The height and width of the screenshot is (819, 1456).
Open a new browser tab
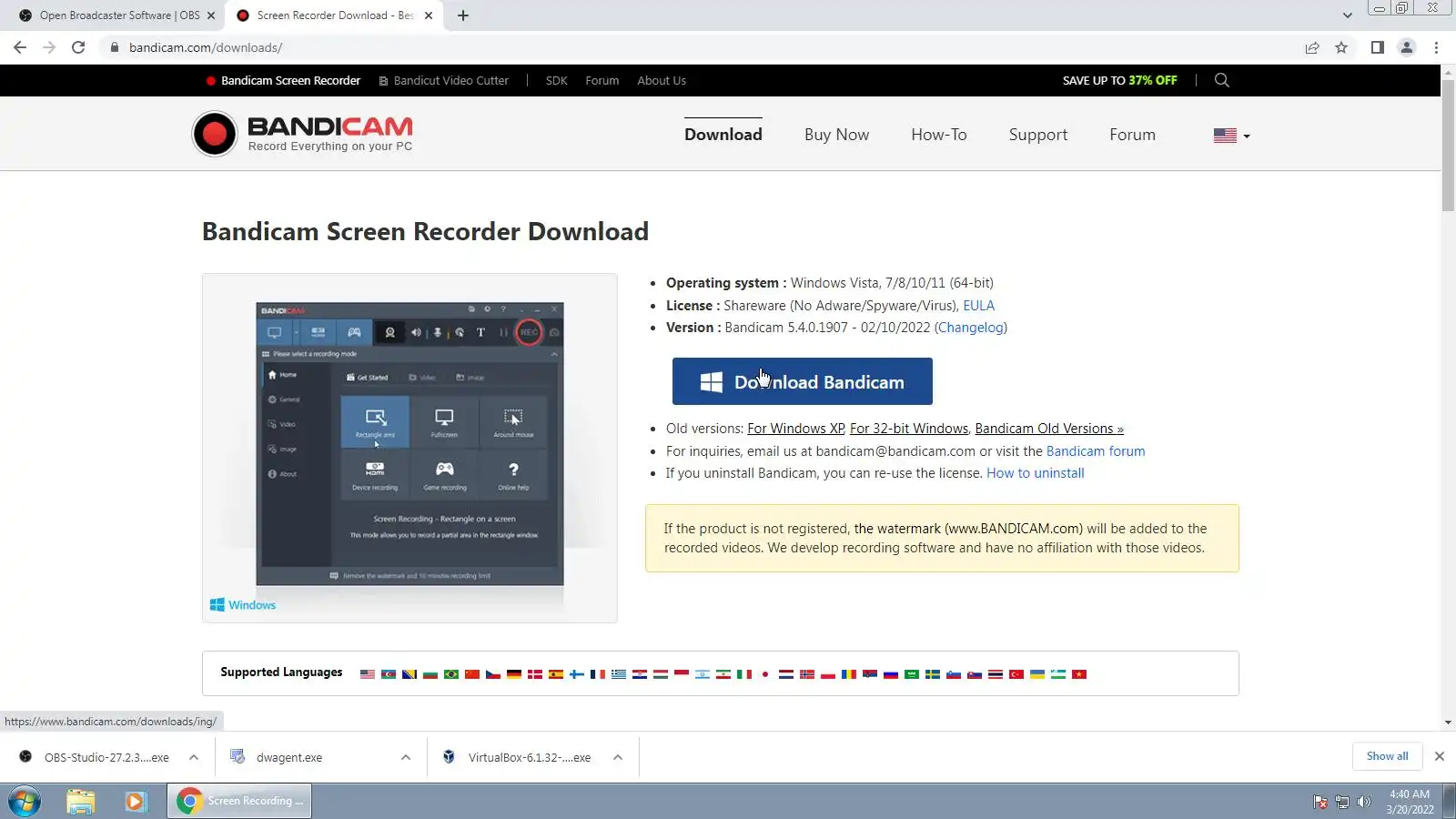[463, 15]
